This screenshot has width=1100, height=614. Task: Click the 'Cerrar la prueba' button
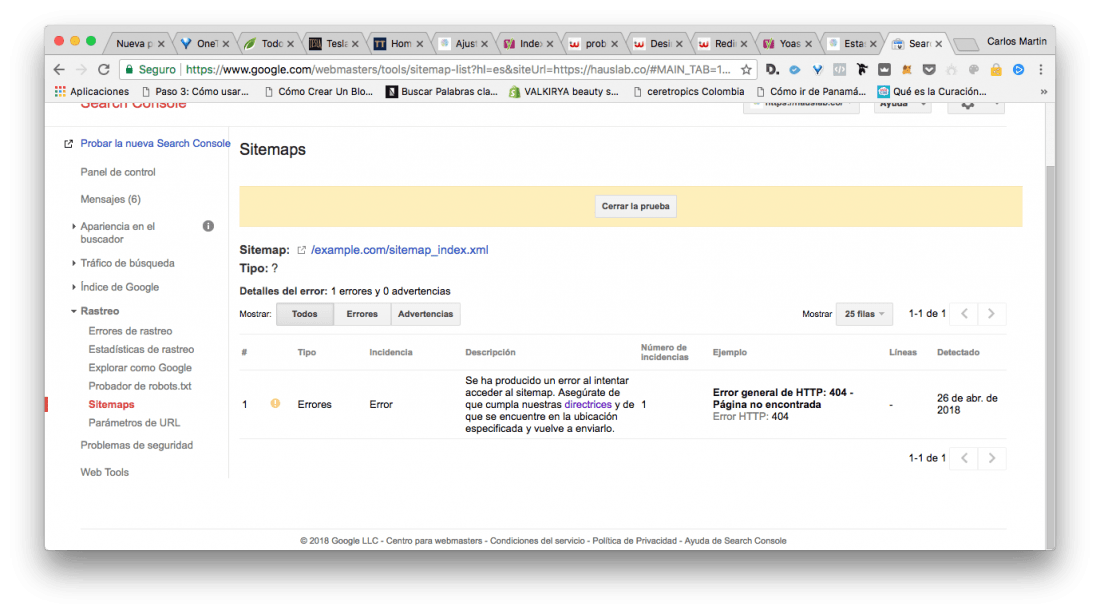coord(636,206)
